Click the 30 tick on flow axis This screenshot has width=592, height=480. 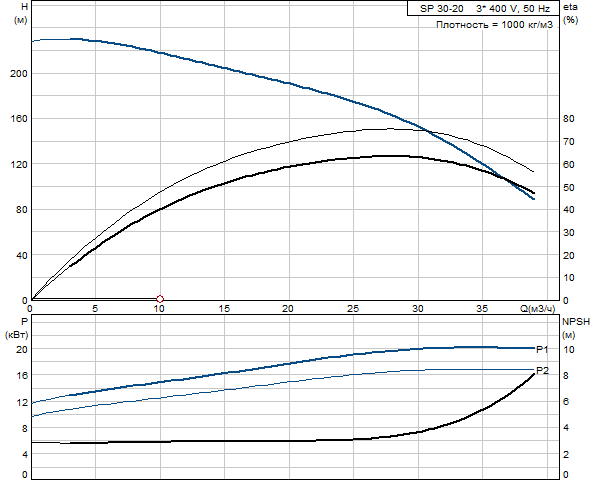tap(418, 309)
